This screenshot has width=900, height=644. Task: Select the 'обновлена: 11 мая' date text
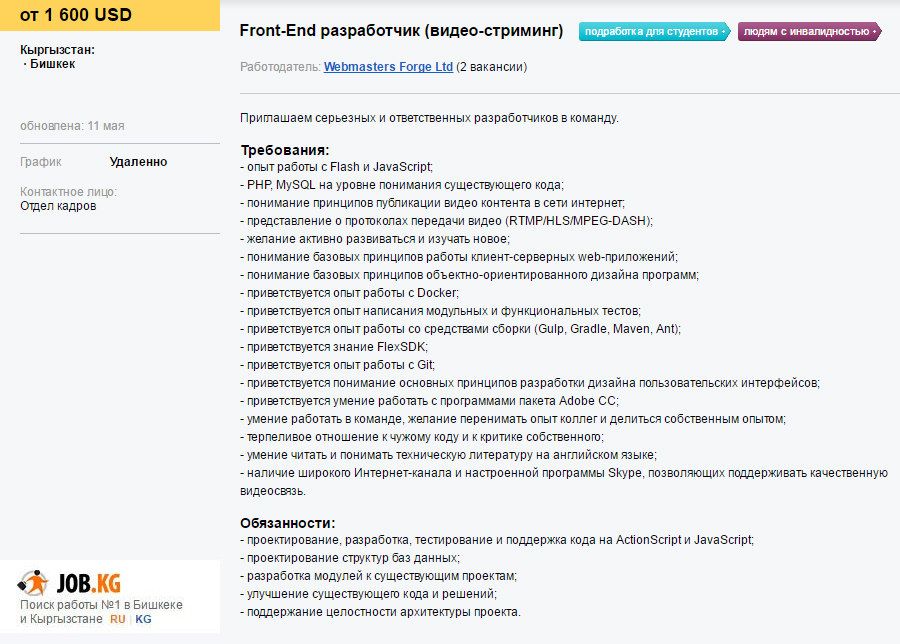pyautogui.click(x=72, y=126)
